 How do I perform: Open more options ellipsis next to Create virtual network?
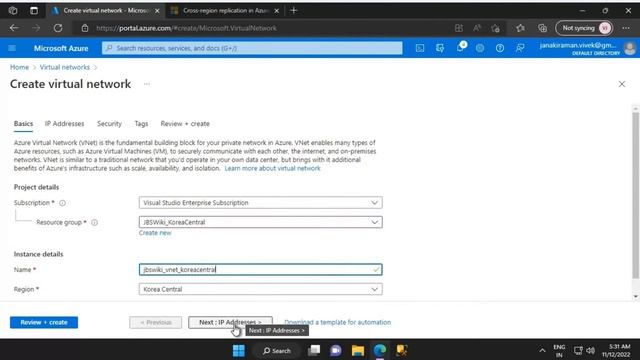[147, 84]
